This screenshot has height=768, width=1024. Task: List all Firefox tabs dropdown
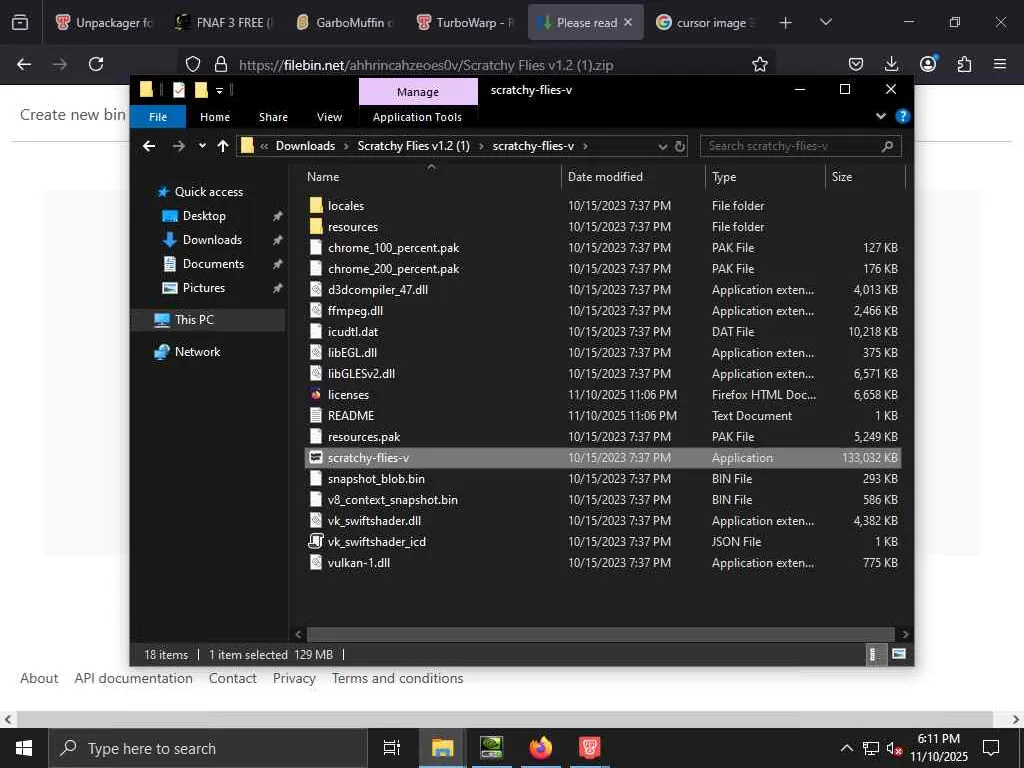[x=825, y=22]
